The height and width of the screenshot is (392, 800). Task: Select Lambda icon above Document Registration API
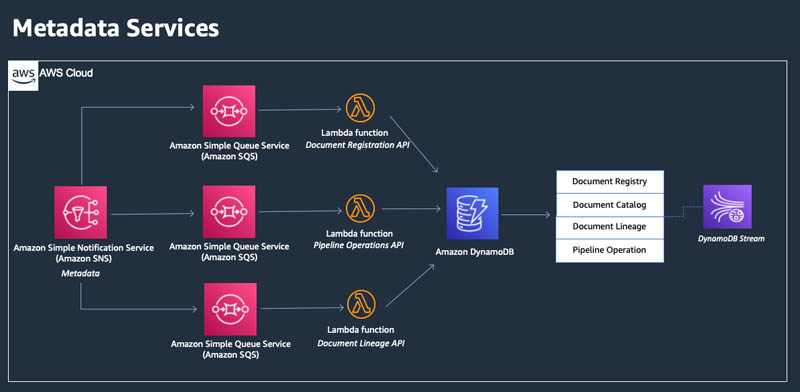pos(360,108)
